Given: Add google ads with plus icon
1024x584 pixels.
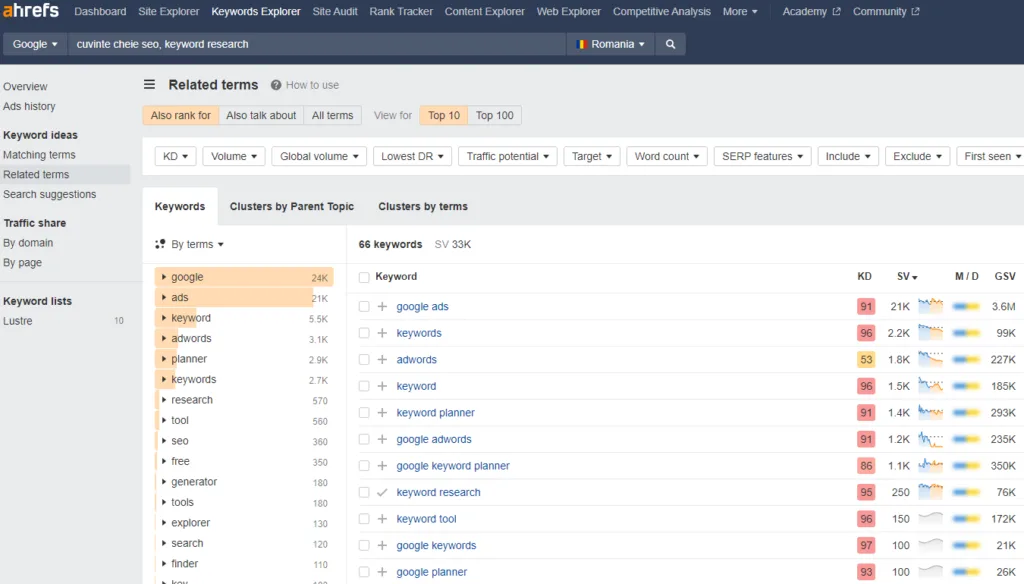Looking at the screenshot, I should (383, 306).
